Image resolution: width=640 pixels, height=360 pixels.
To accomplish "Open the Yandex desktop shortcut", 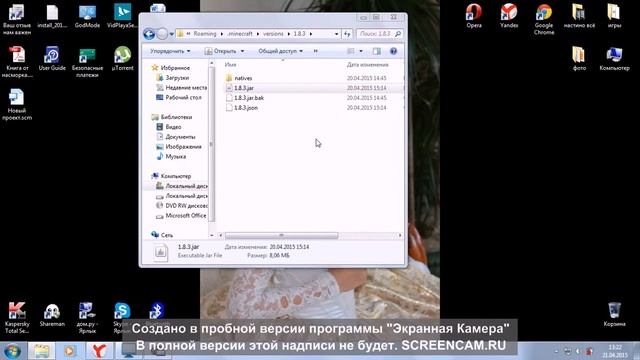I will (x=509, y=16).
